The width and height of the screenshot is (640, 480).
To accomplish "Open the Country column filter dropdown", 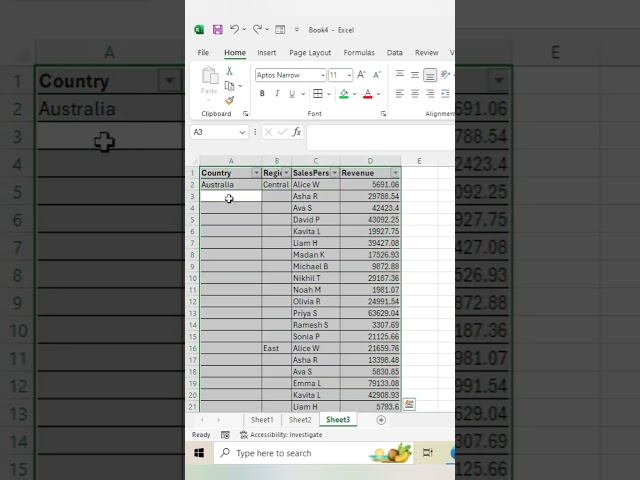I will pyautogui.click(x=256, y=173).
